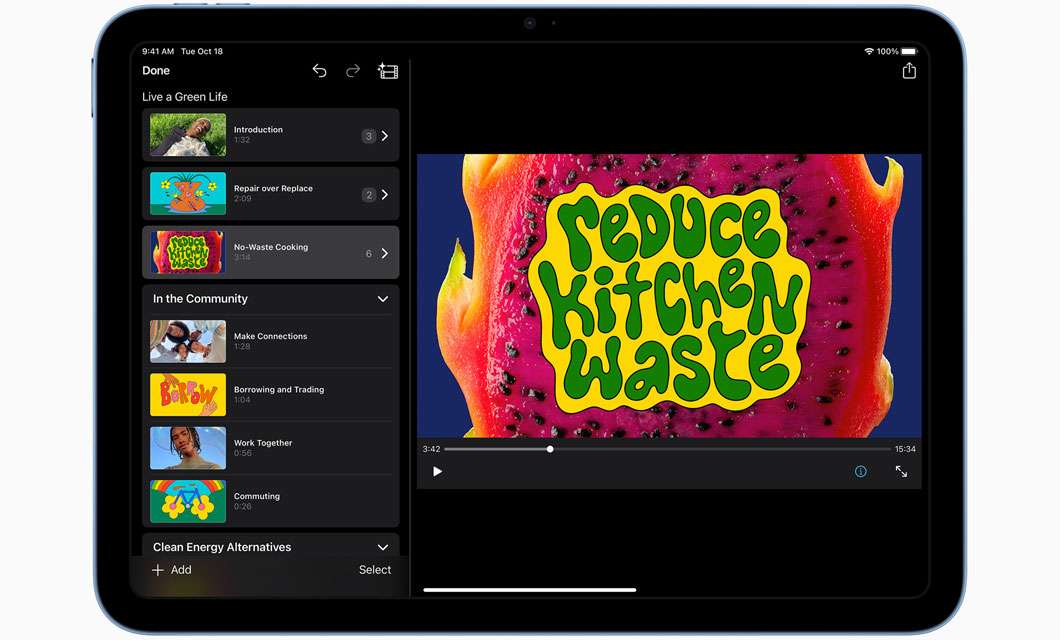This screenshot has height=640, width=1060.
Task: Tap the No-Waste Cooking title
Action: click(270, 247)
